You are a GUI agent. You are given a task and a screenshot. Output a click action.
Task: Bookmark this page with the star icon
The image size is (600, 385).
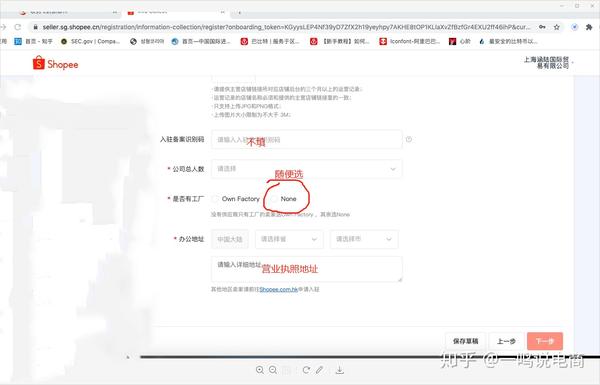pos(557,27)
